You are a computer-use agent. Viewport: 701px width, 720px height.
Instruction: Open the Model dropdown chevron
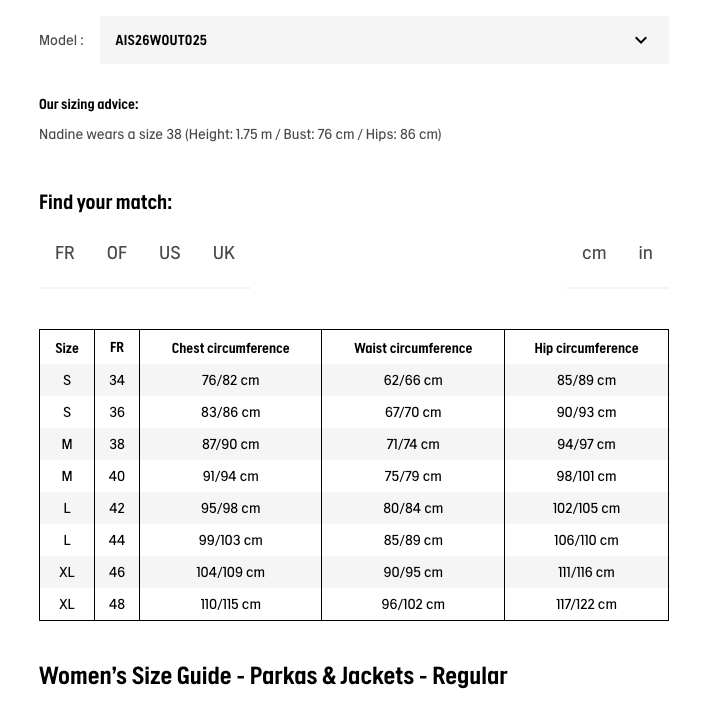click(x=641, y=40)
